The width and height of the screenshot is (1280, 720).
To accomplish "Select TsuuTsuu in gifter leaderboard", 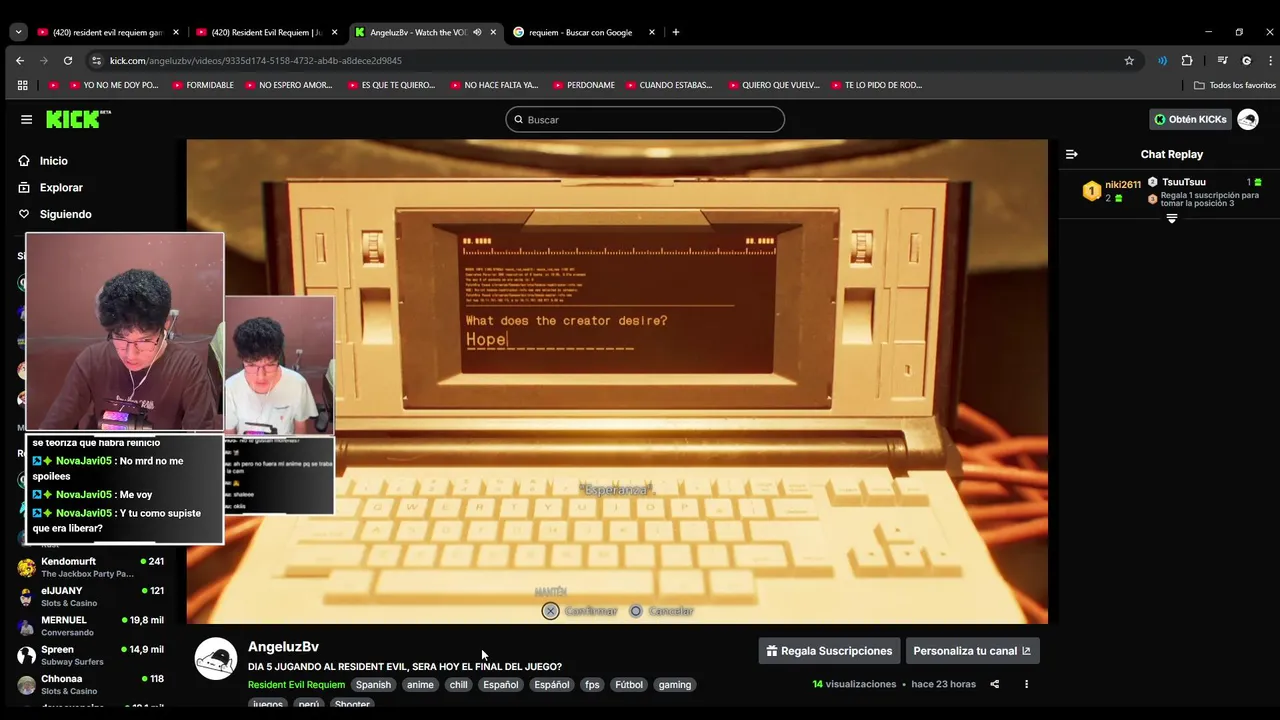I will click(1184, 182).
